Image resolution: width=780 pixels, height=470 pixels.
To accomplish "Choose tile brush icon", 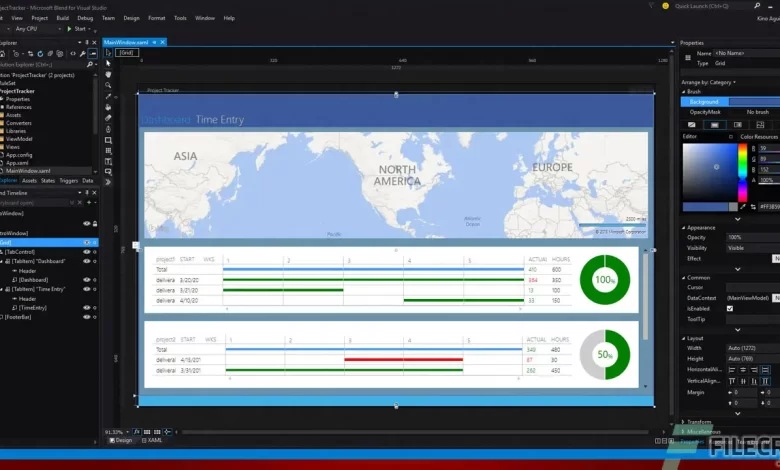I will click(x=760, y=125).
